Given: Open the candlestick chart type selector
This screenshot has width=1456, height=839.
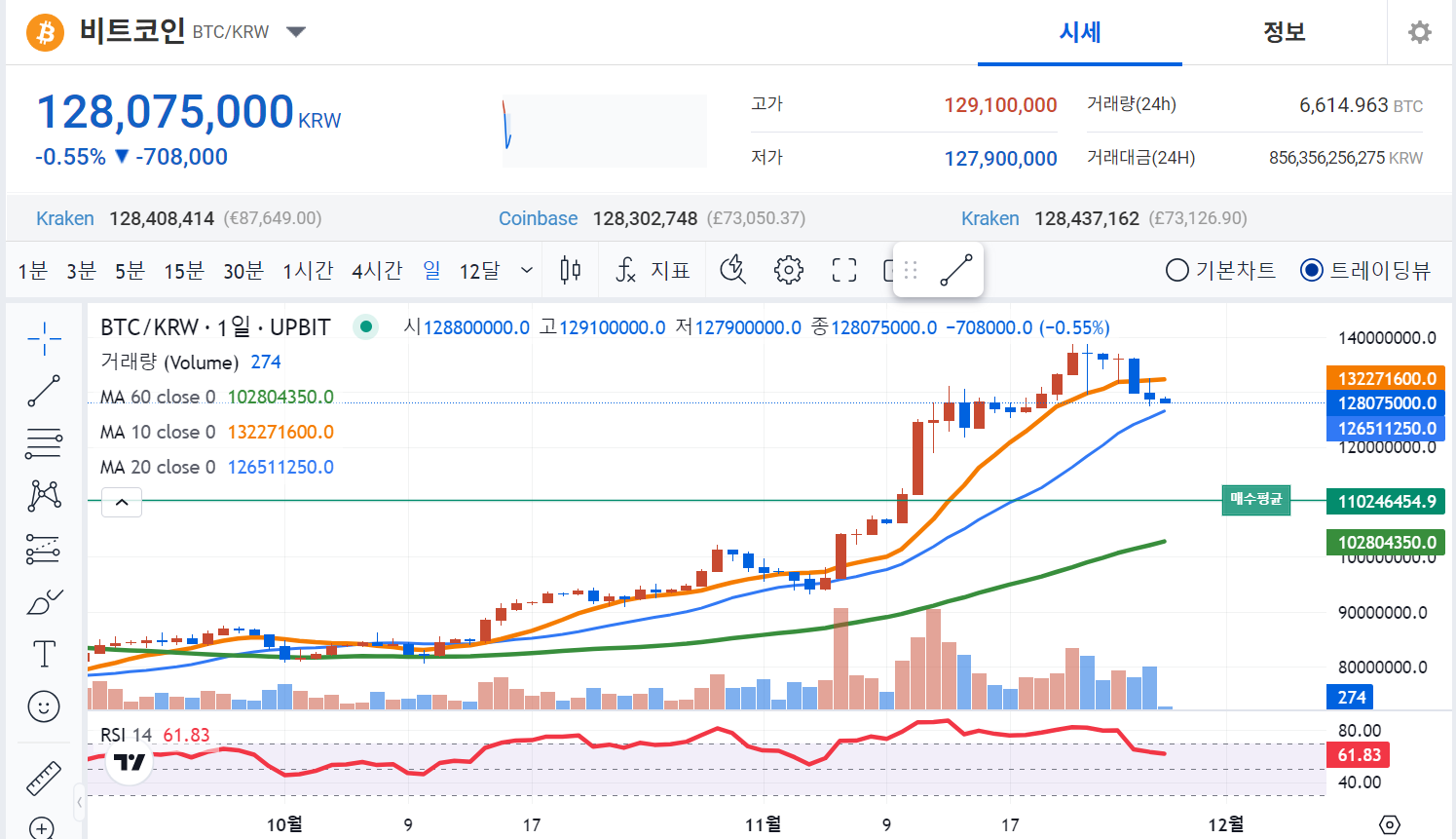Looking at the screenshot, I should (x=571, y=270).
